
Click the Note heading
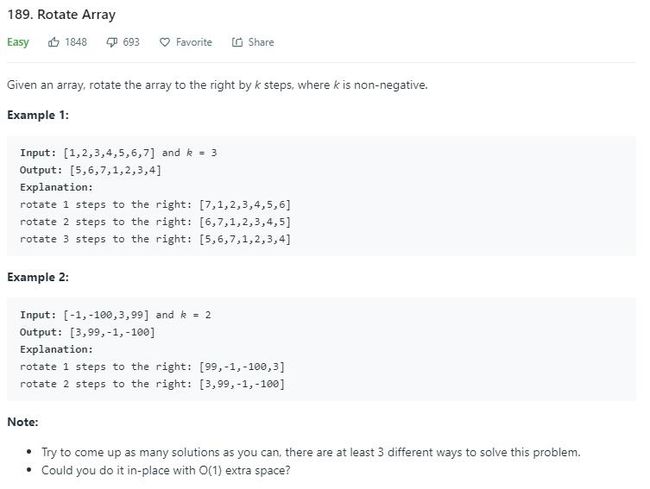23,422
